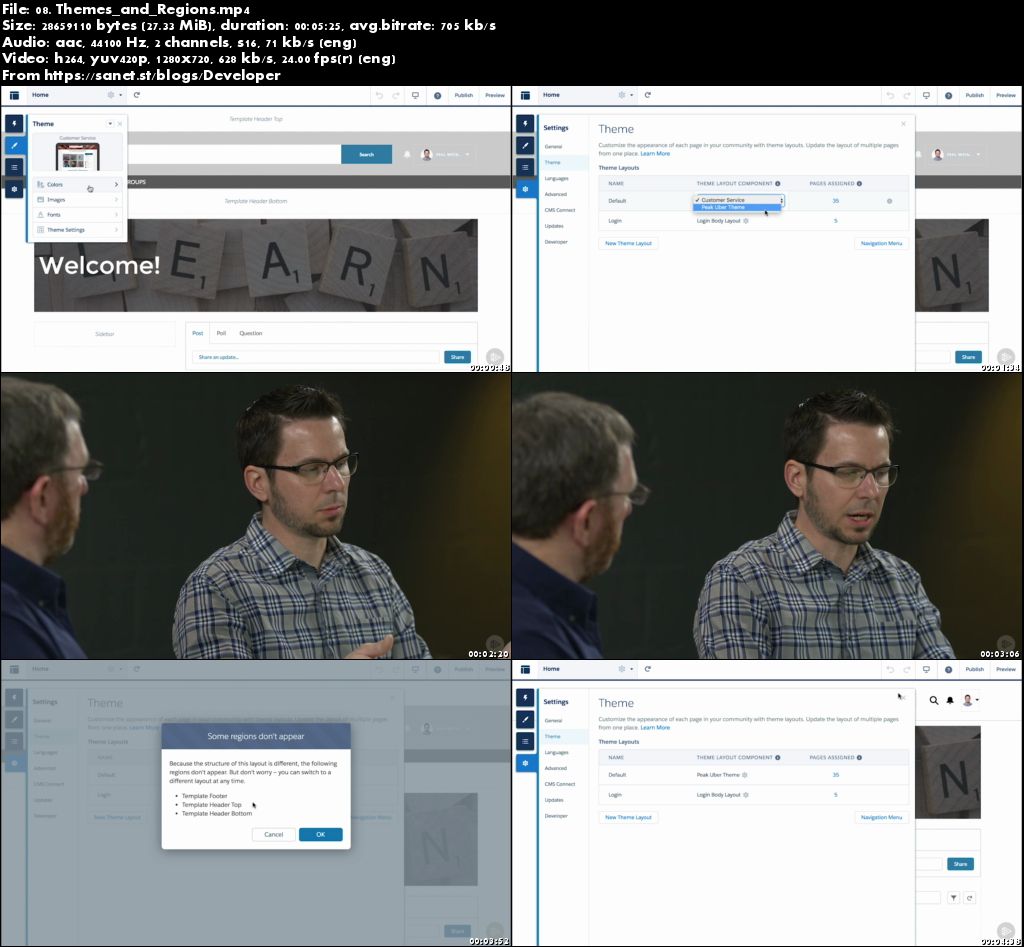Screen dimensions: 1024x947
Task: Open avatar dropdown arrow in 00:04:38 frame
Action: click(977, 700)
